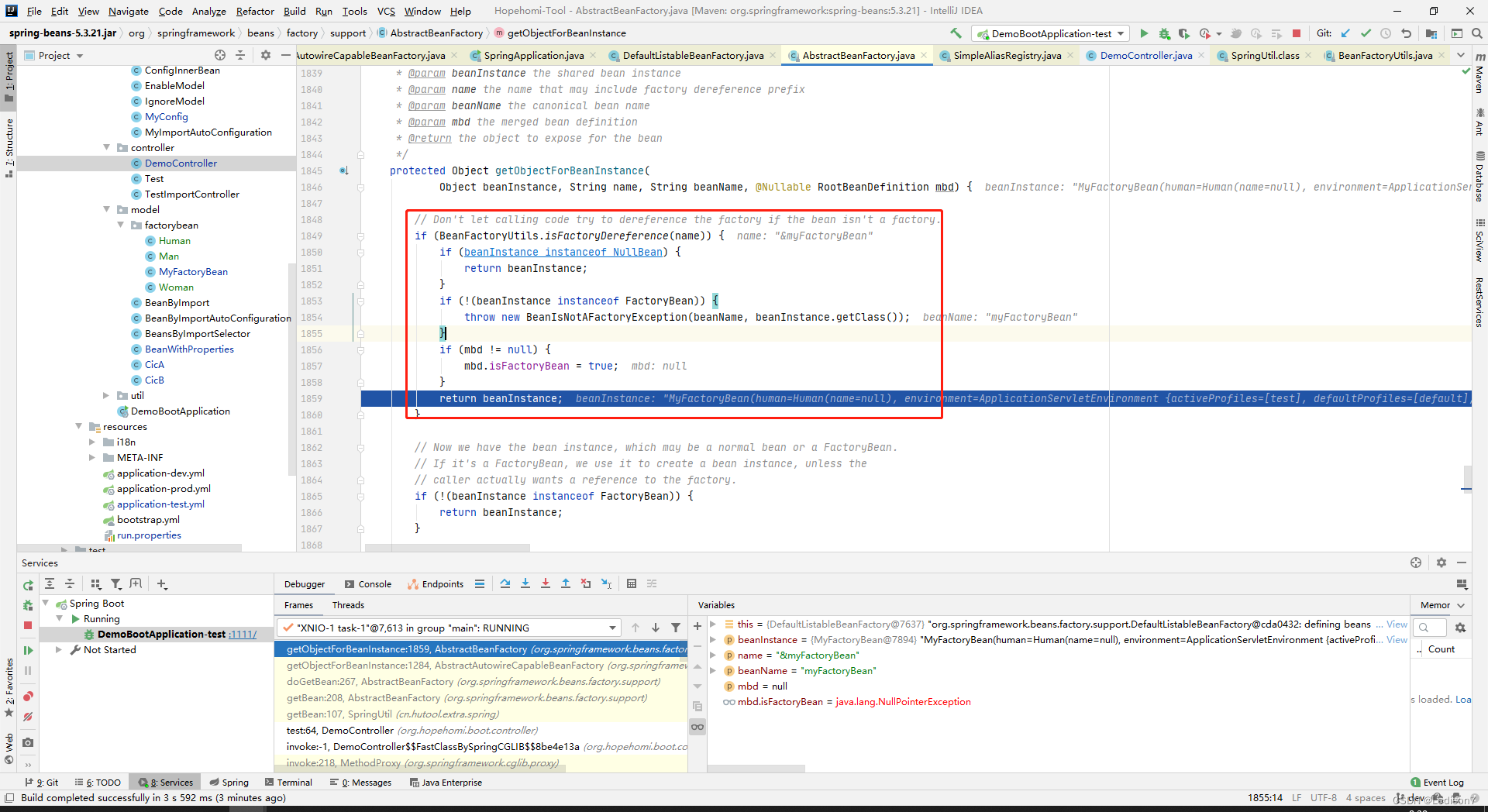Open the Refactor menu
The width and height of the screenshot is (1488, 812).
pos(255,11)
